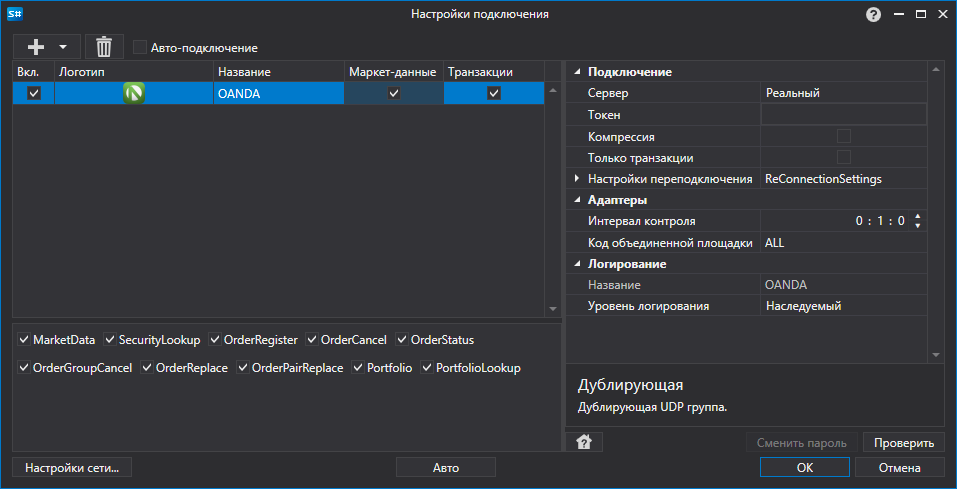Click property grid scrollbar up arrow
Screen dimensions: 957x489
[x=936, y=69]
